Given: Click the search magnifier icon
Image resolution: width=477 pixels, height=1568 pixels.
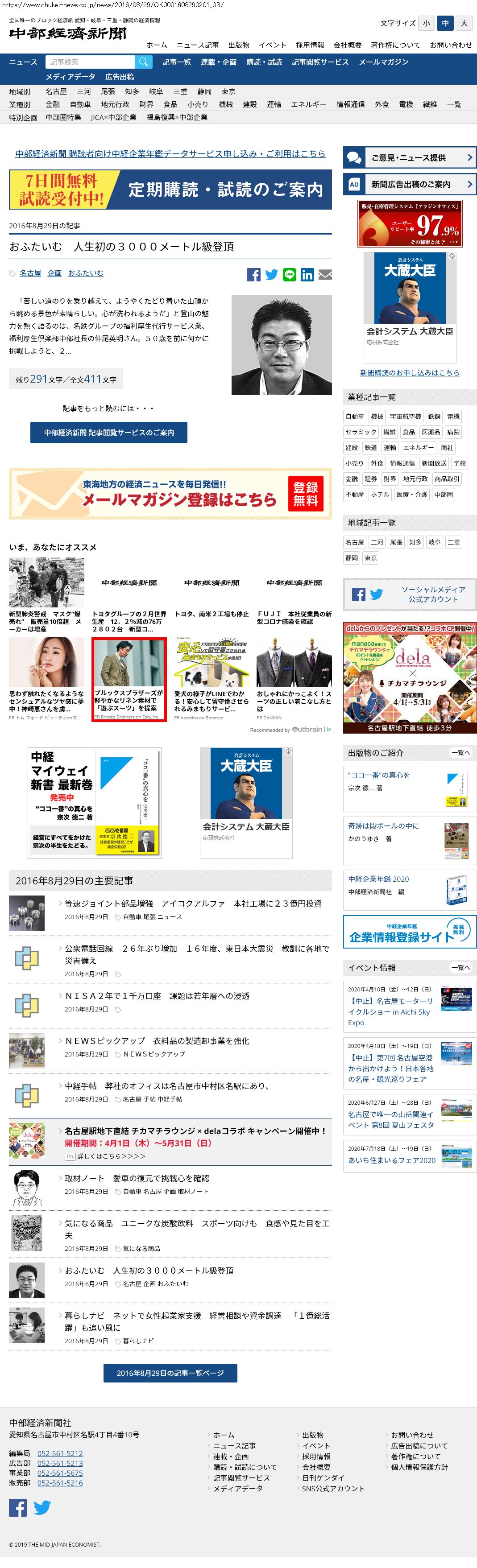Looking at the screenshot, I should [143, 62].
